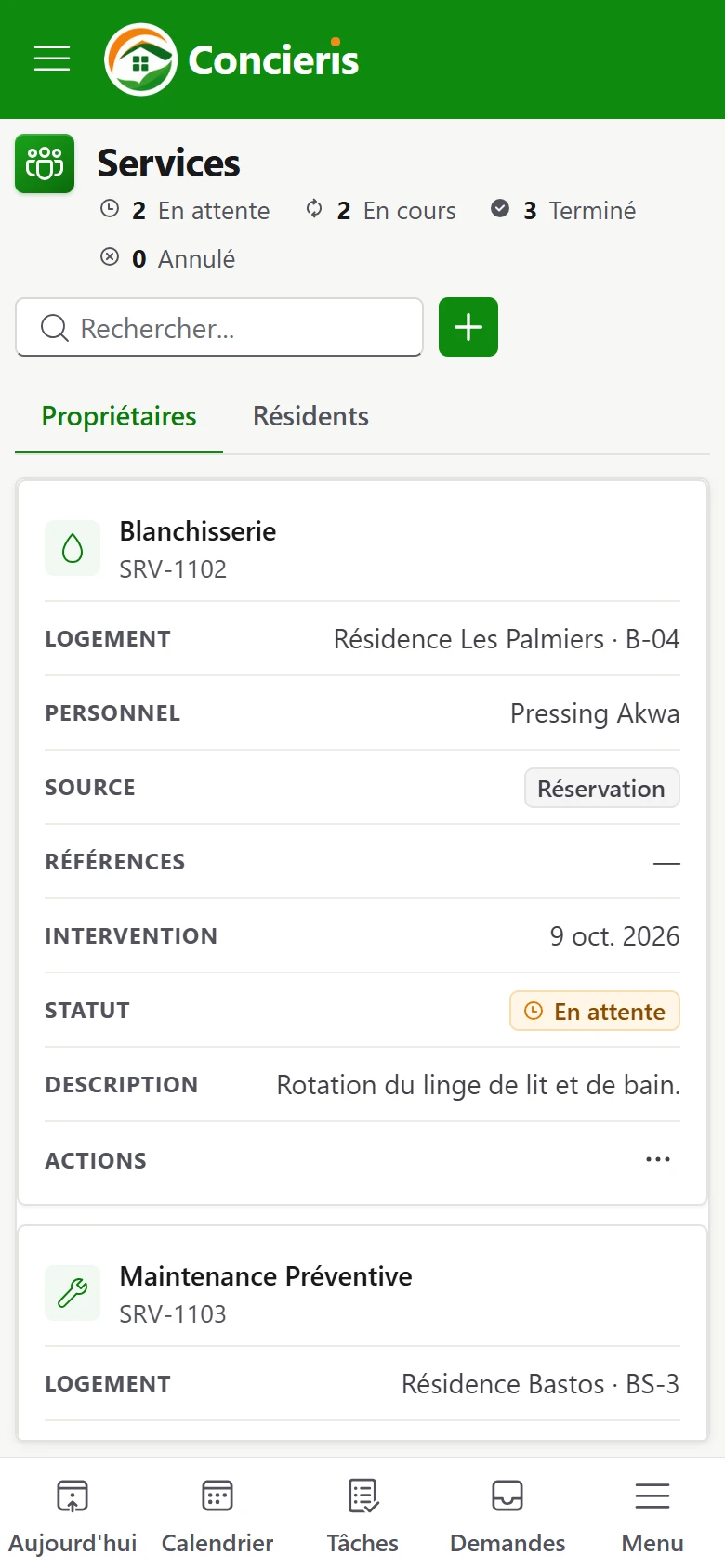Click the Concieris logo
Viewport: 725px width, 1568px height.
[x=231, y=59]
